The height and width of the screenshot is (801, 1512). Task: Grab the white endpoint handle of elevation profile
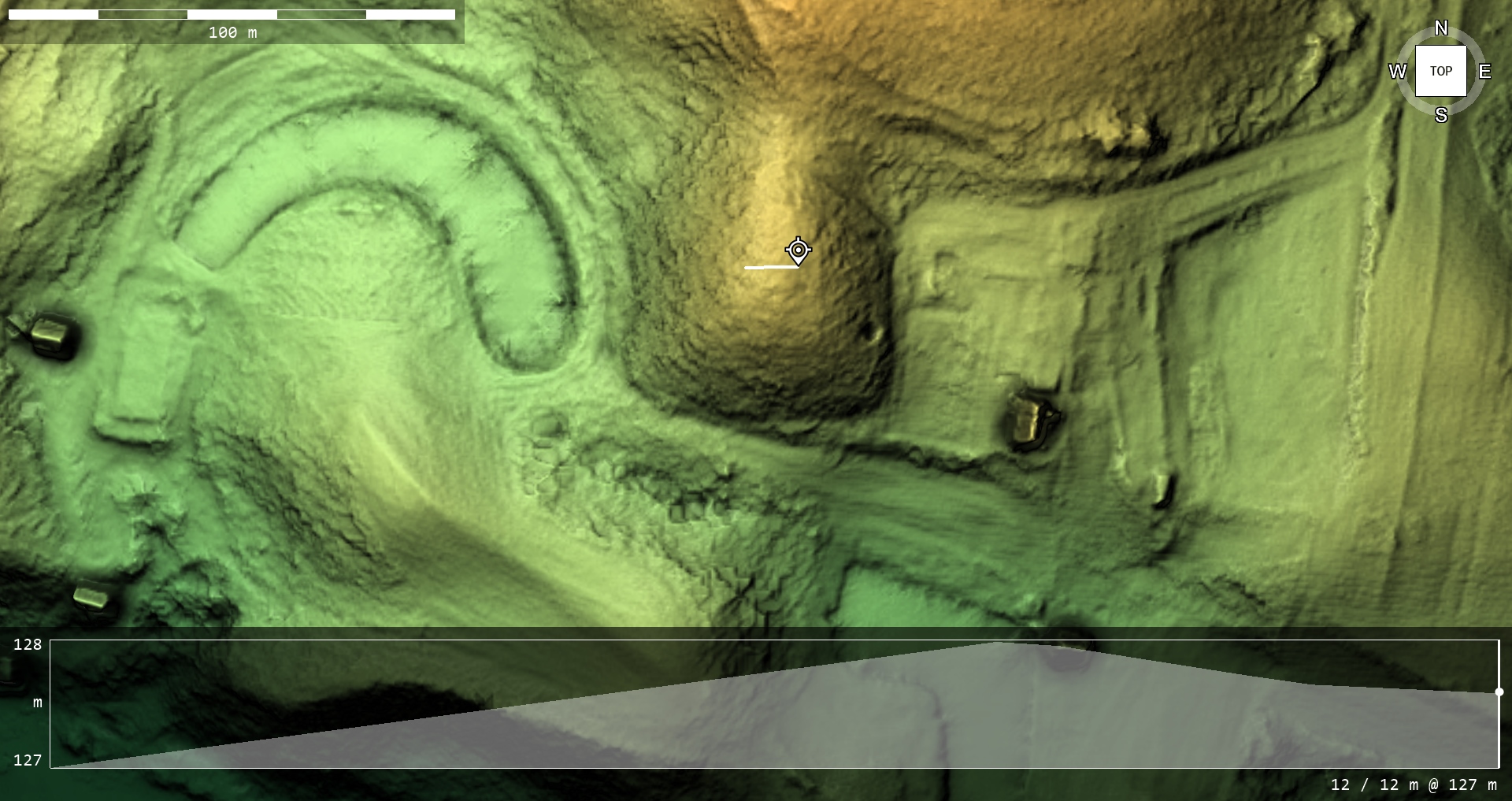point(1499,692)
